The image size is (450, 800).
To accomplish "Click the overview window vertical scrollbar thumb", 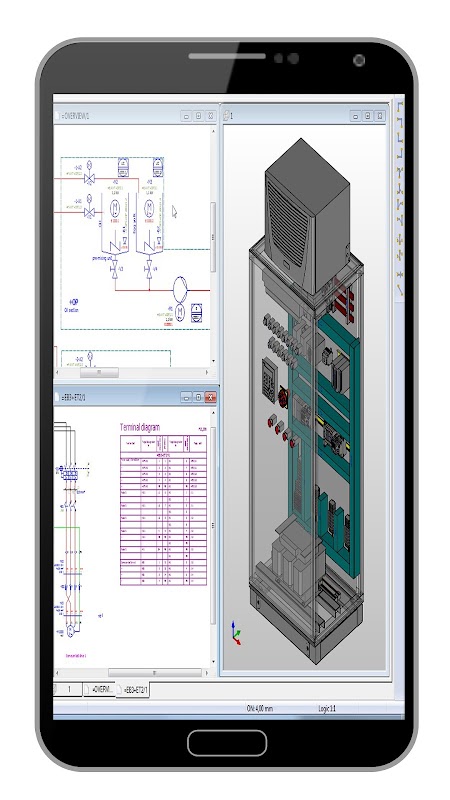I will pyautogui.click(x=213, y=237).
